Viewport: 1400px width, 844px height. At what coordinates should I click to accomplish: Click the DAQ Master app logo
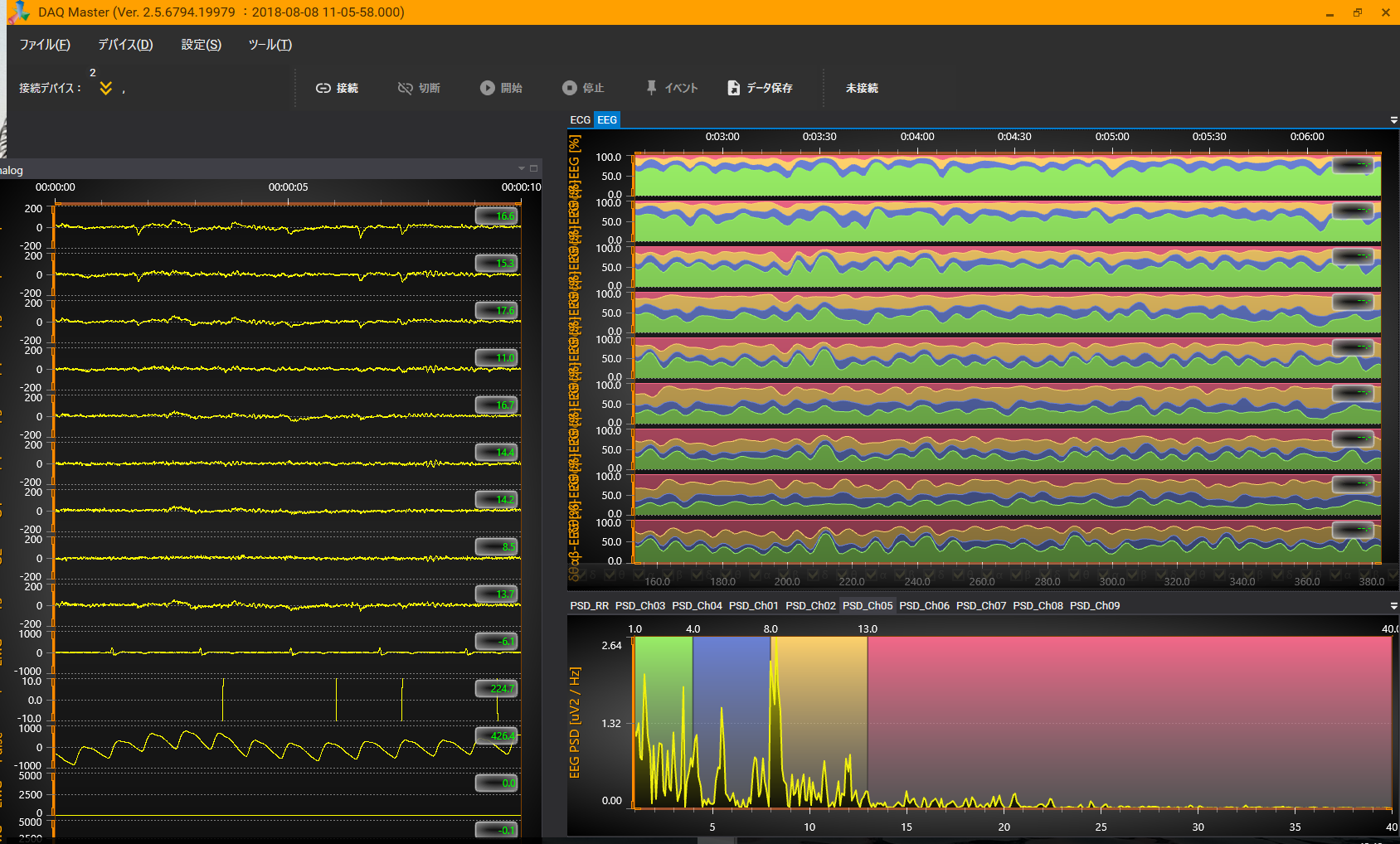tap(18, 12)
